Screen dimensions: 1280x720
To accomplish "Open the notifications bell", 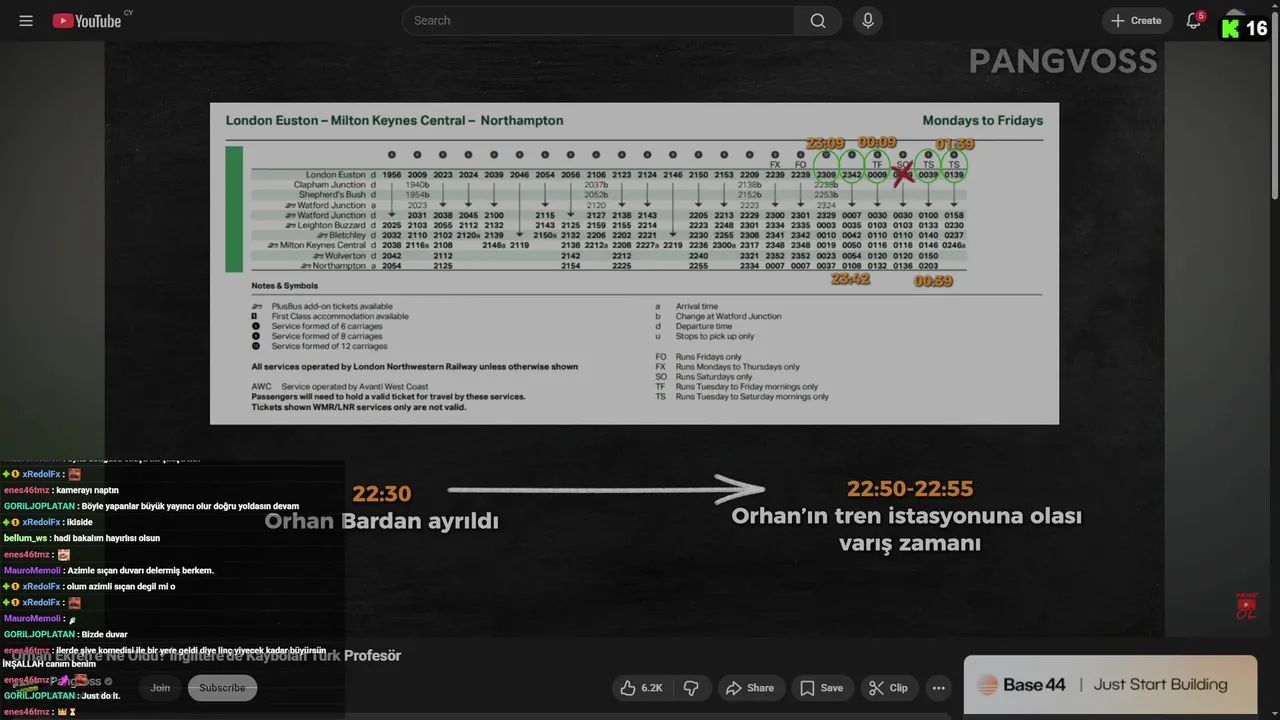I will 1193,20.
